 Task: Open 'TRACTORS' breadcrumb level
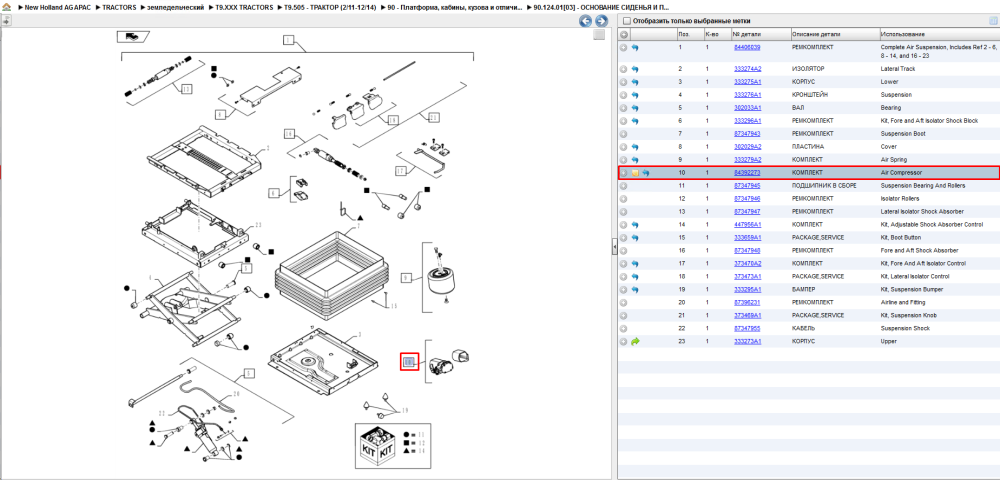119,7
